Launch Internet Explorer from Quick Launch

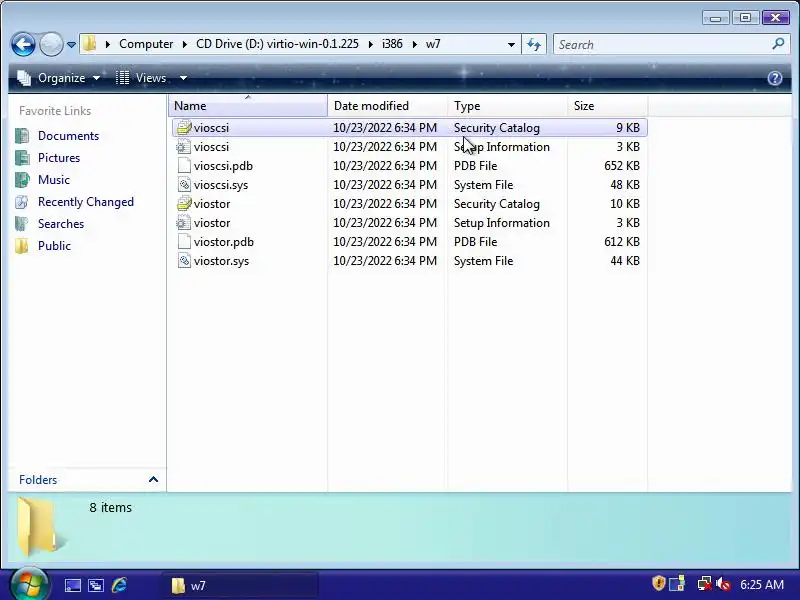119,585
